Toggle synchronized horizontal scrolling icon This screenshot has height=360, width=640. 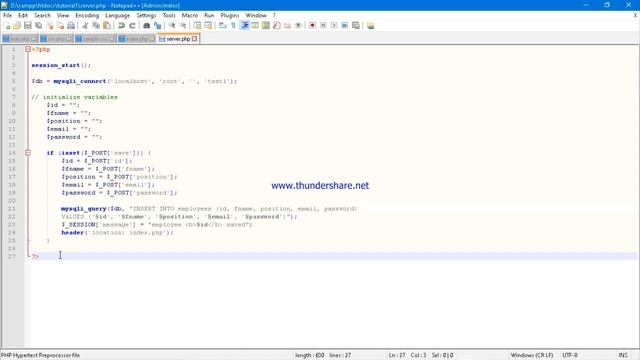pos(208,26)
